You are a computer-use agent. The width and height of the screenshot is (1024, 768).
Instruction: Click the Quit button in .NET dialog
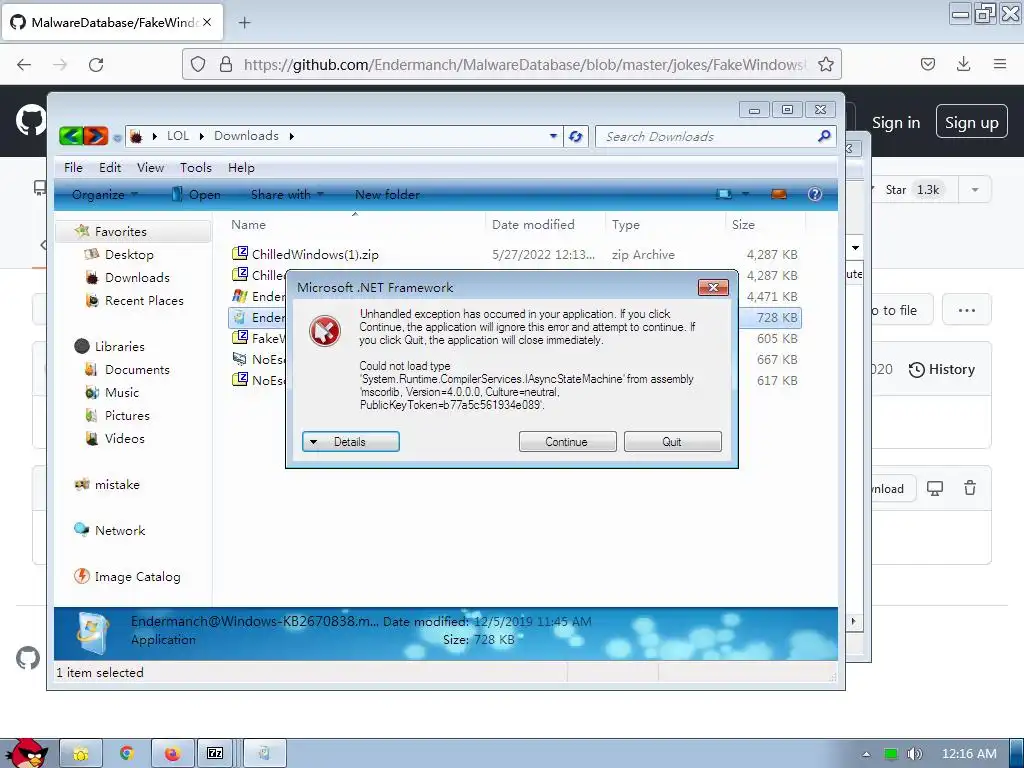[x=672, y=441]
